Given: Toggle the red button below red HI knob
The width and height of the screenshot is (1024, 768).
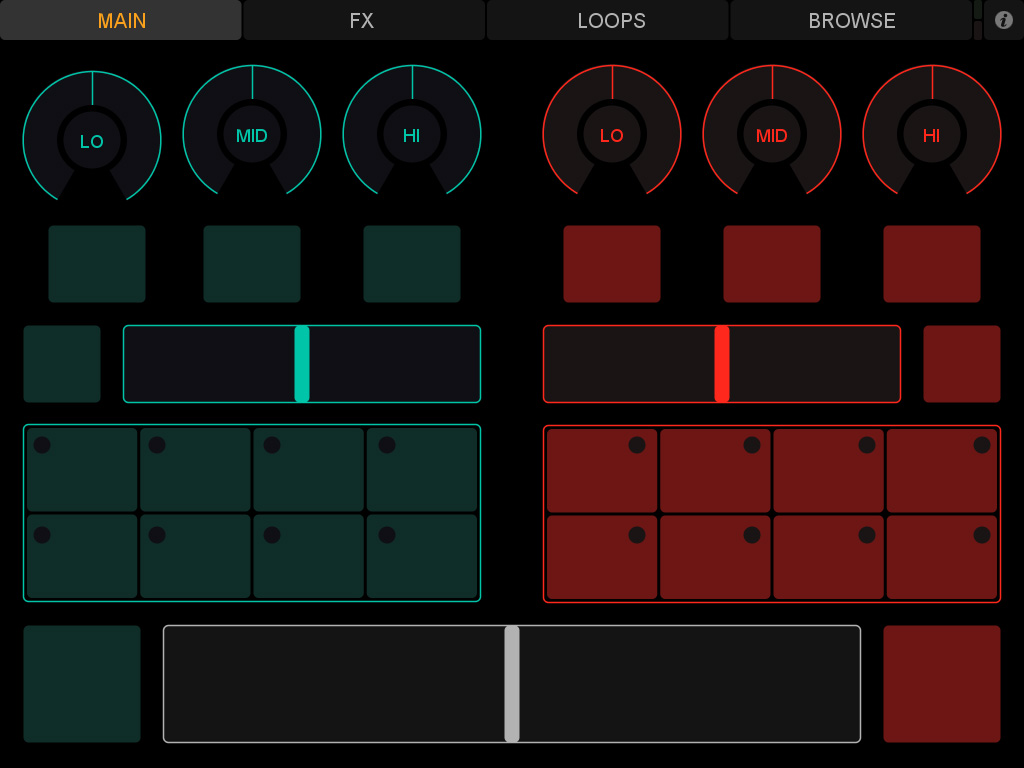Looking at the screenshot, I should 932,264.
